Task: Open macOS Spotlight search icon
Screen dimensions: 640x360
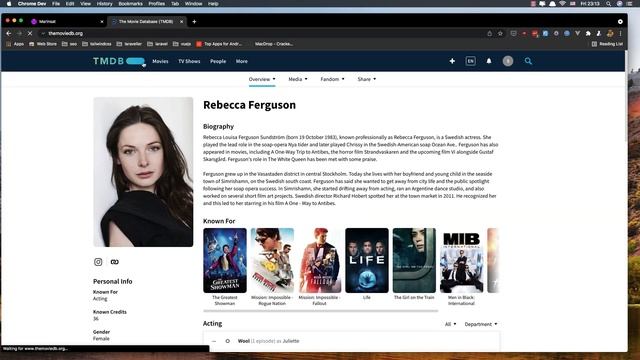Action: coord(609,4)
